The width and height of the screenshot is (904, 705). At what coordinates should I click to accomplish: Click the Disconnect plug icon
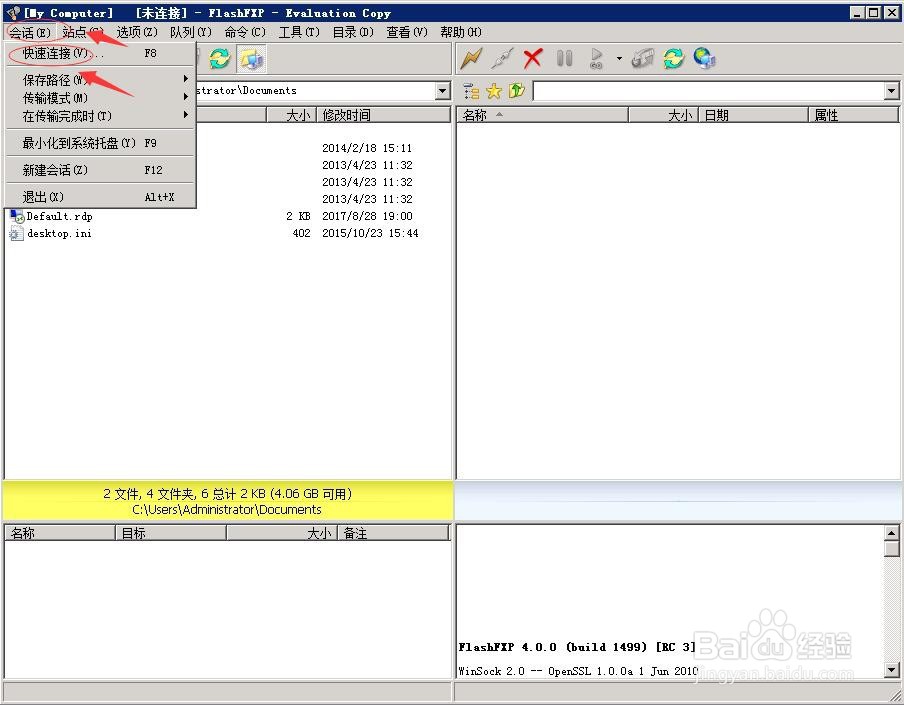tap(502, 58)
